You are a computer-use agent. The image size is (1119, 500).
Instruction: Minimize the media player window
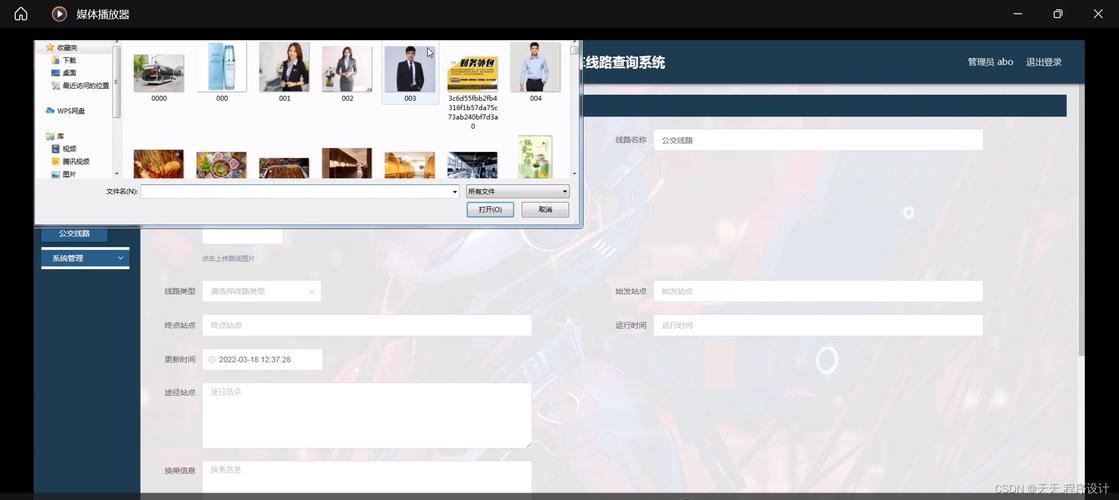point(1018,14)
